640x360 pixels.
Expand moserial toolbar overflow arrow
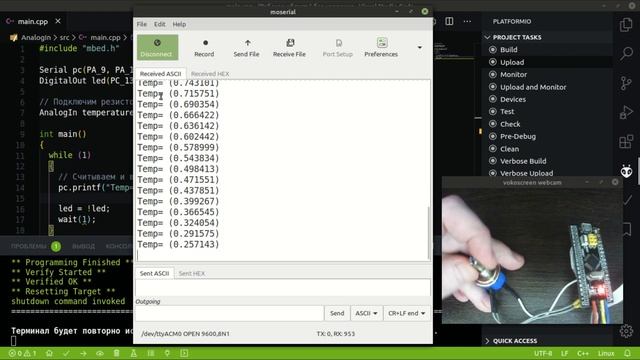(420, 47)
